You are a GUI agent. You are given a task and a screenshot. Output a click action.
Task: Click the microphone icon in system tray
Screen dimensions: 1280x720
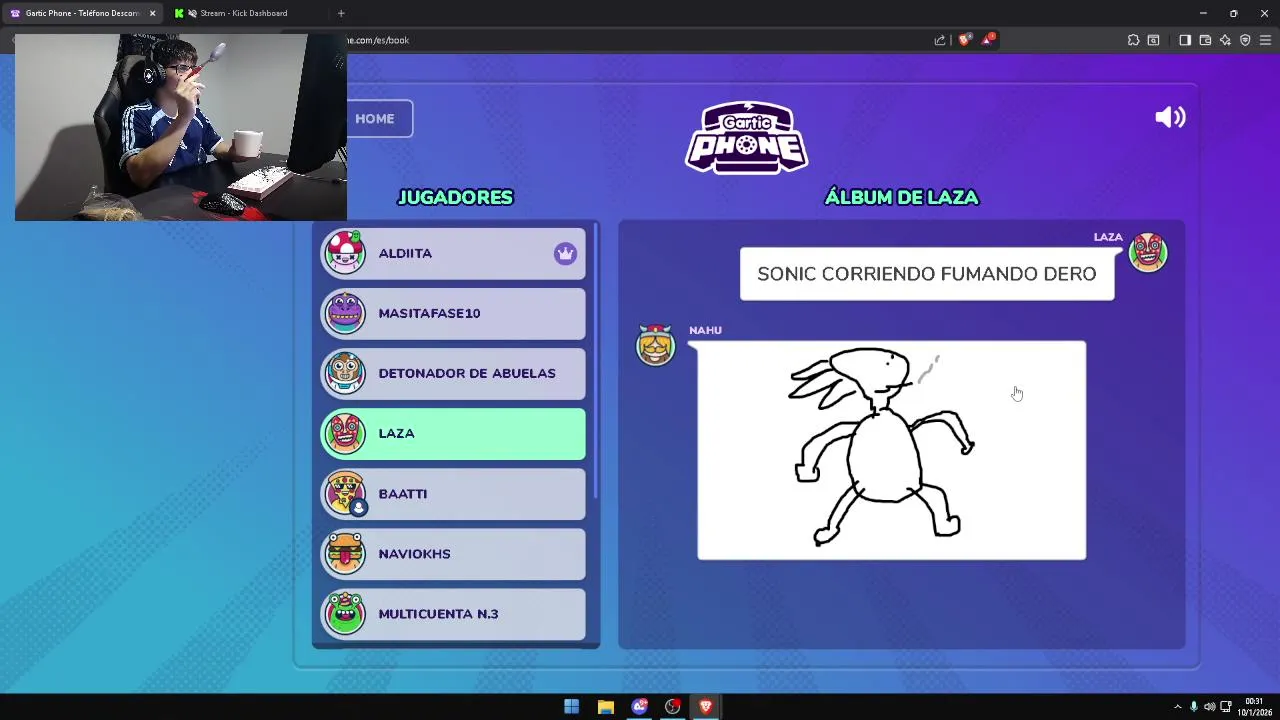pos(1193,707)
